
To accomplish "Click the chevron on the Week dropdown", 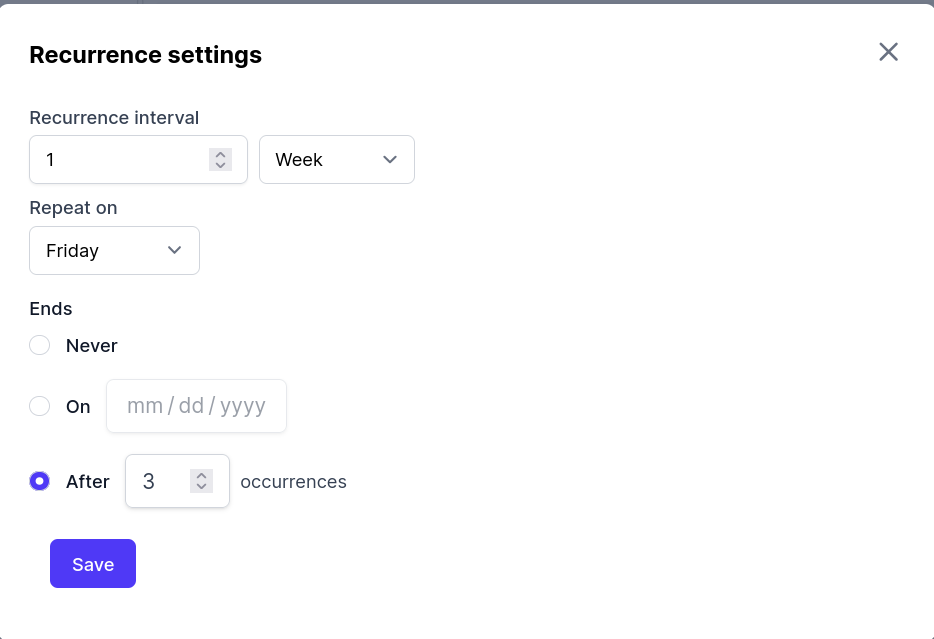I will pyautogui.click(x=390, y=160).
